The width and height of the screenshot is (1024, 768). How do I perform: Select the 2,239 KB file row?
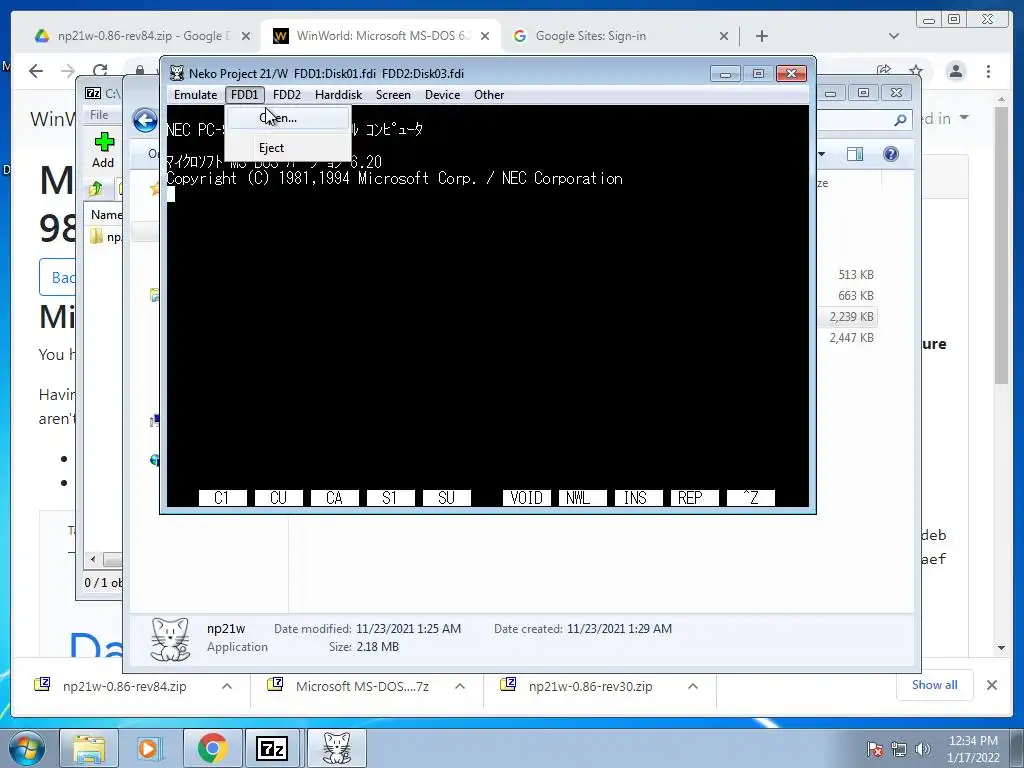(847, 317)
